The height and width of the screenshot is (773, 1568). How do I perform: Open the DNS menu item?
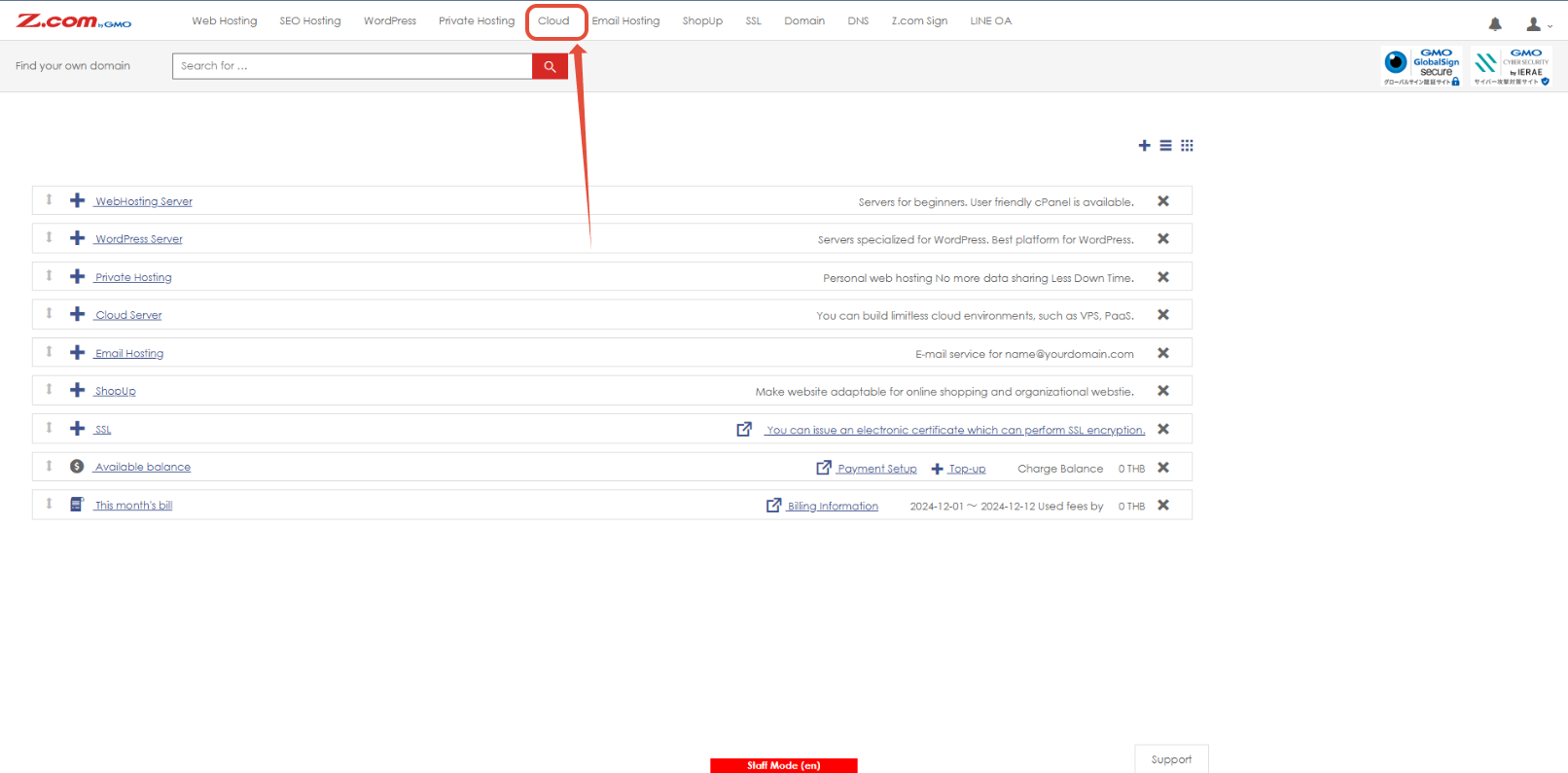858,20
